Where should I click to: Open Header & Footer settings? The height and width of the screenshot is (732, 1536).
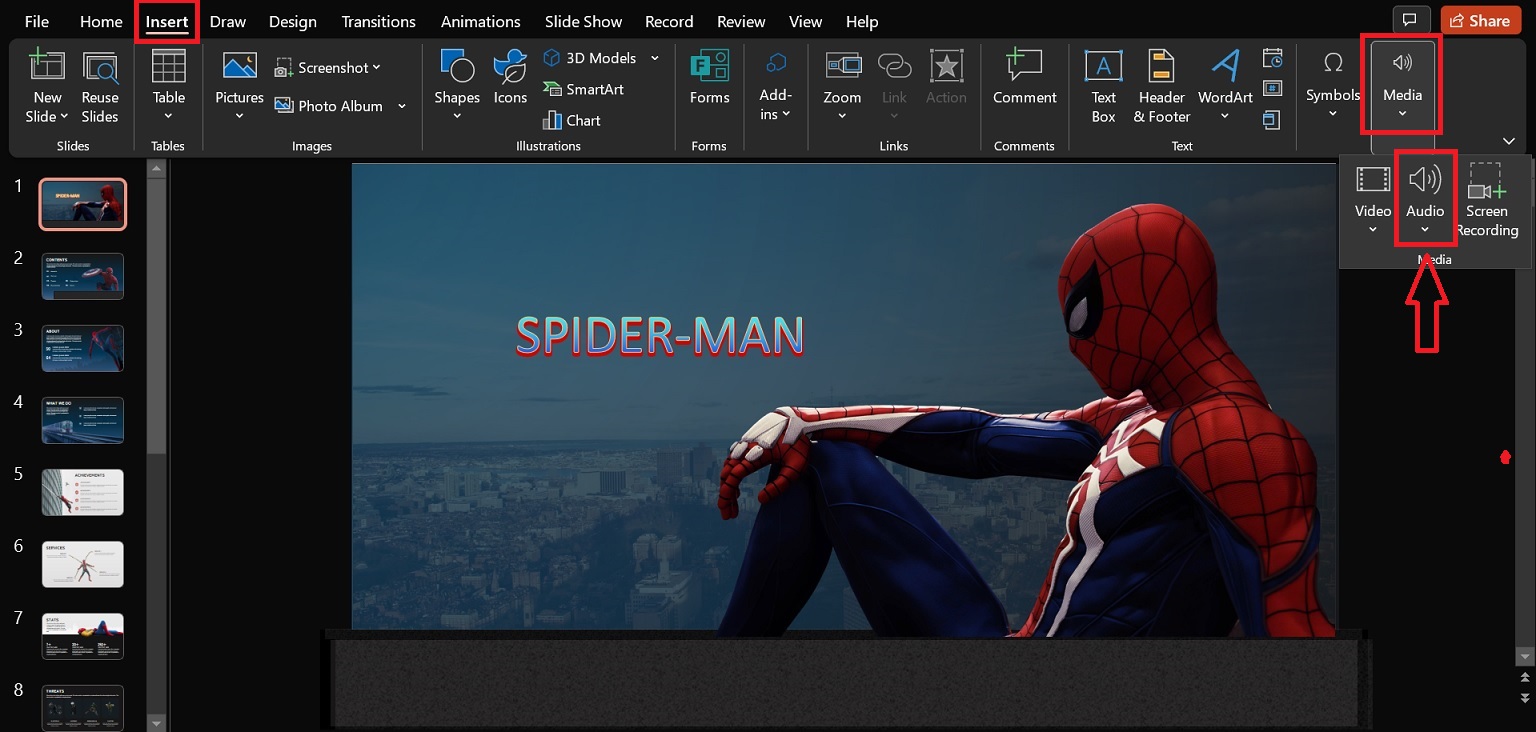point(1161,87)
